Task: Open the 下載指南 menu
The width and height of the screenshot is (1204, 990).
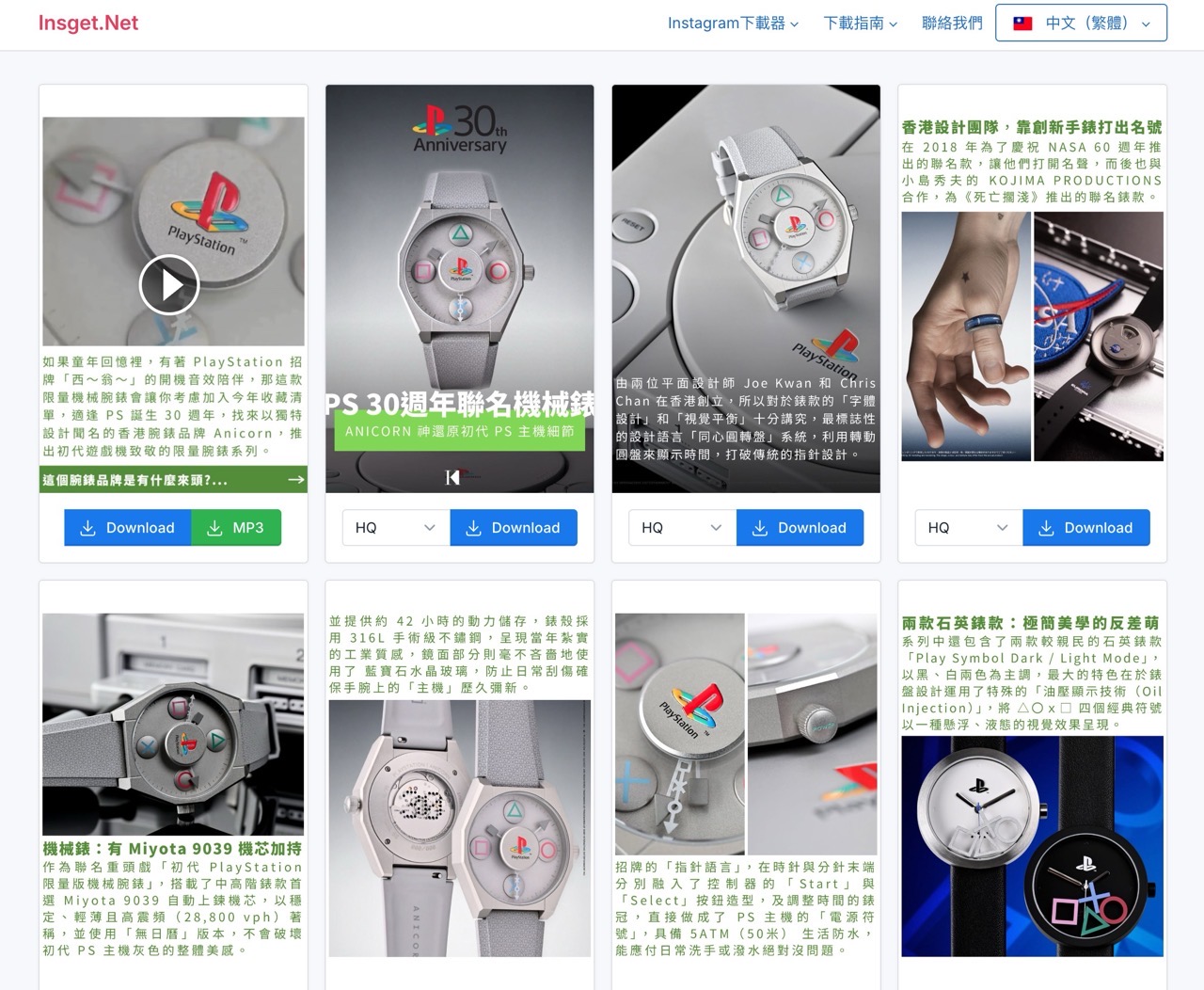Action: click(x=860, y=24)
